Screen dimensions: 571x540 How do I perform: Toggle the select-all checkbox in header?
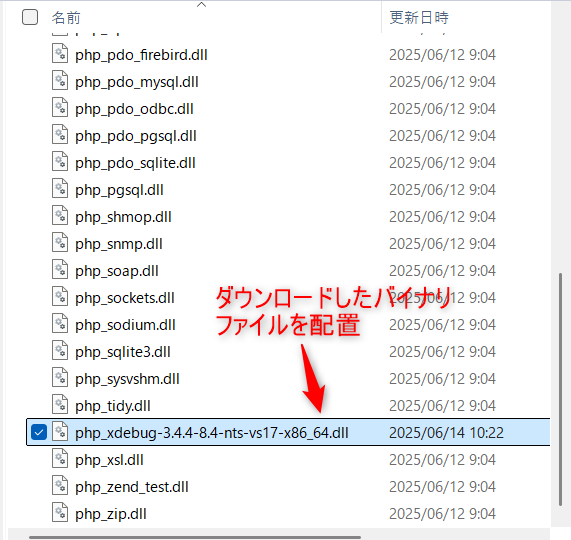(30, 17)
